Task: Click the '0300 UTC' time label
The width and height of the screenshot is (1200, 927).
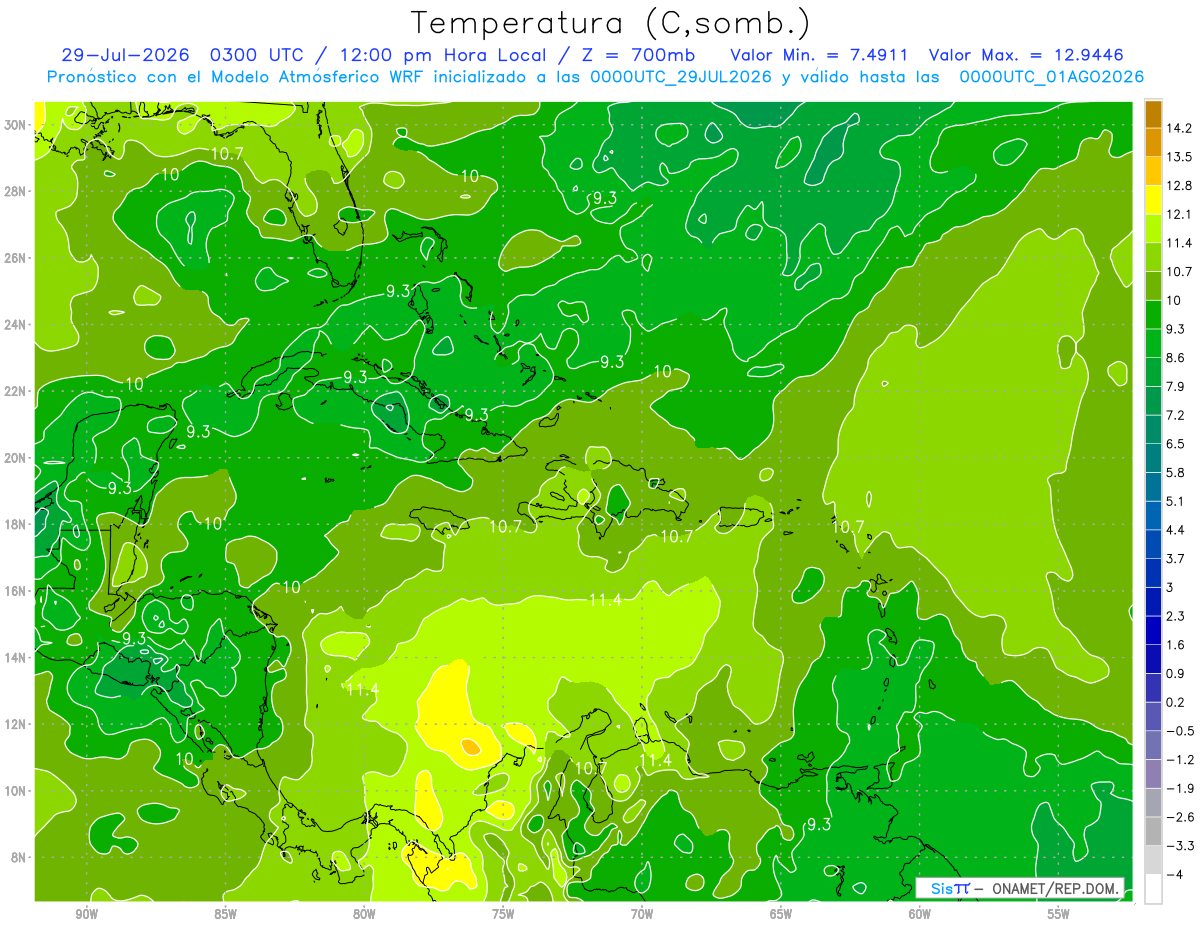Action: 258,55
